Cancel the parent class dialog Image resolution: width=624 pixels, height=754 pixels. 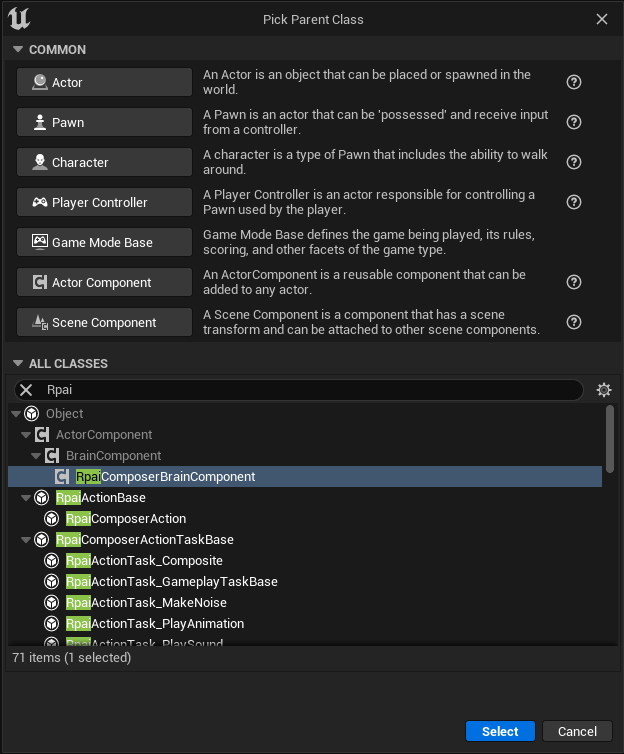pos(577,731)
